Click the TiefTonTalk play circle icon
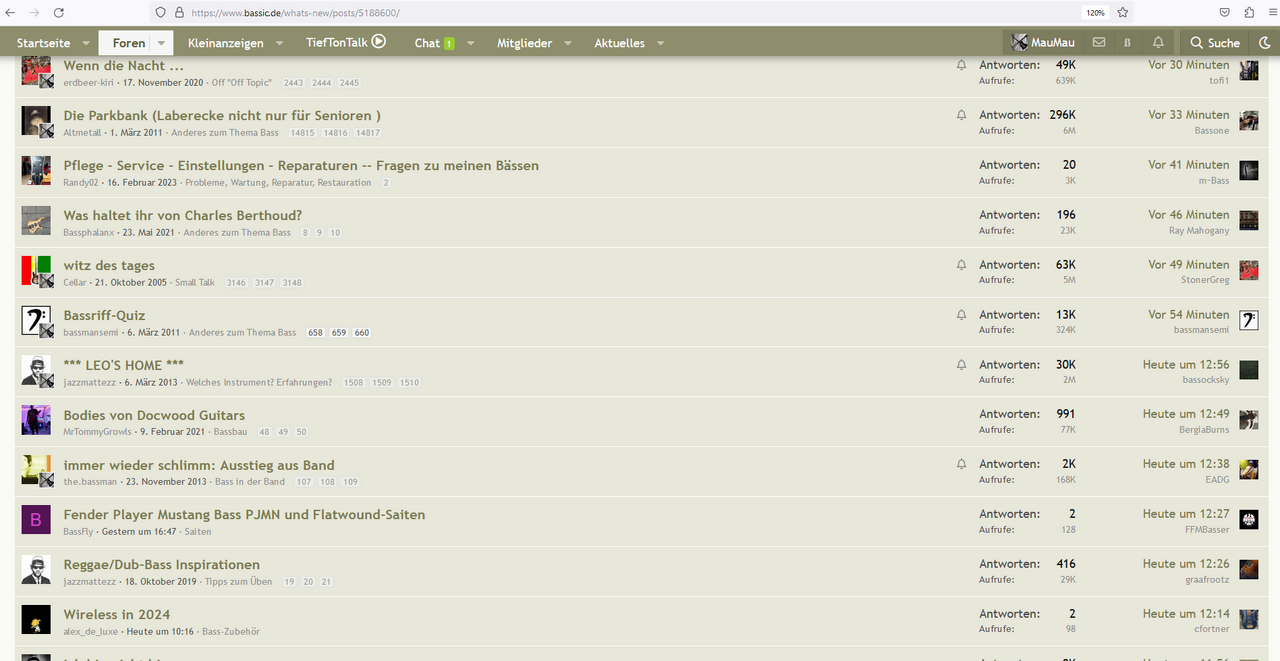 tap(379, 42)
